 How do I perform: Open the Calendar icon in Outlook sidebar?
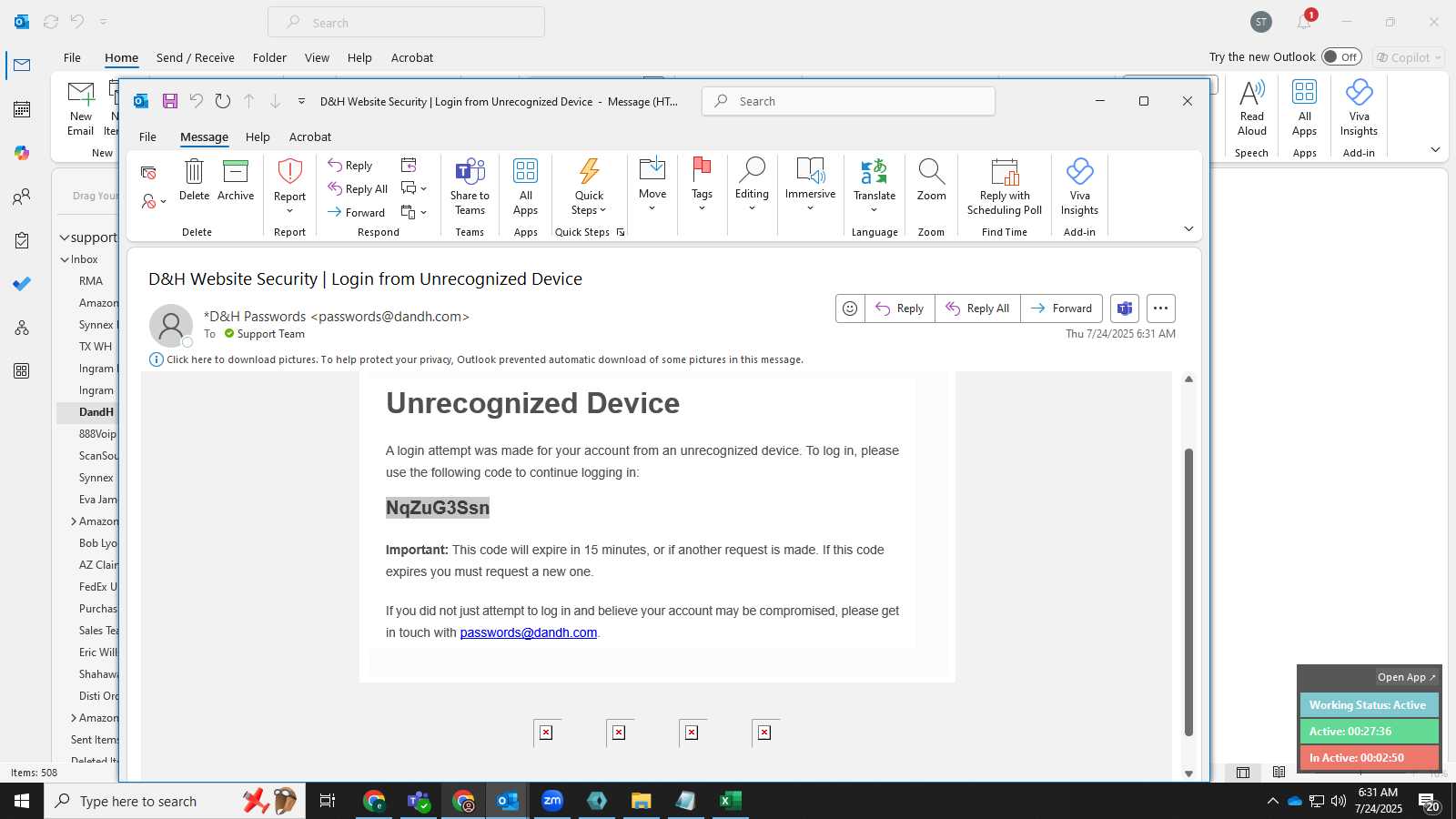[22, 109]
